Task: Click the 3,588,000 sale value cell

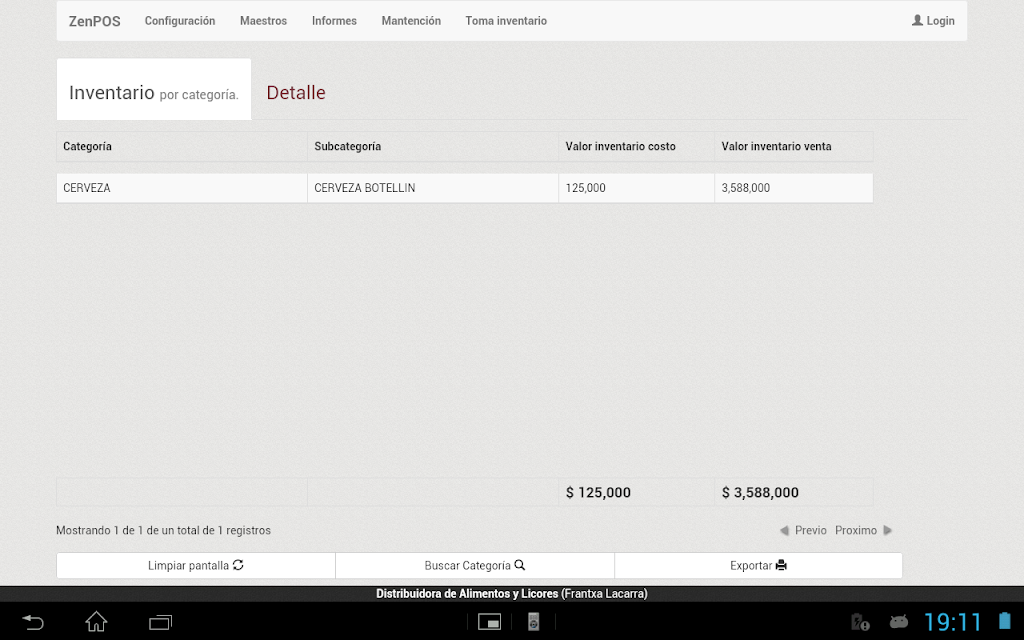Action: coord(794,188)
